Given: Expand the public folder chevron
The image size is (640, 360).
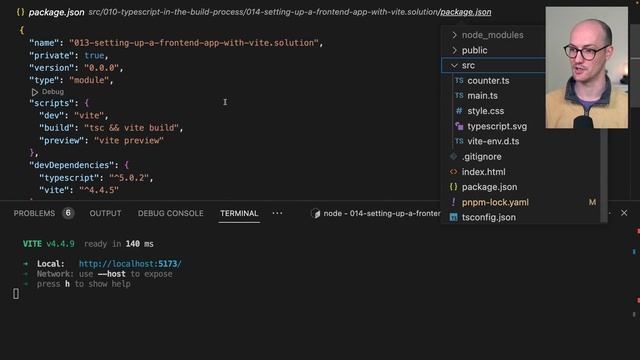Looking at the screenshot, I should click(x=454, y=50).
